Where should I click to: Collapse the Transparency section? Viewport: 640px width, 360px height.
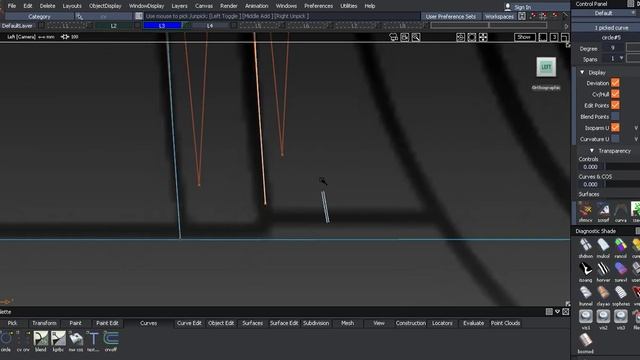coord(592,151)
